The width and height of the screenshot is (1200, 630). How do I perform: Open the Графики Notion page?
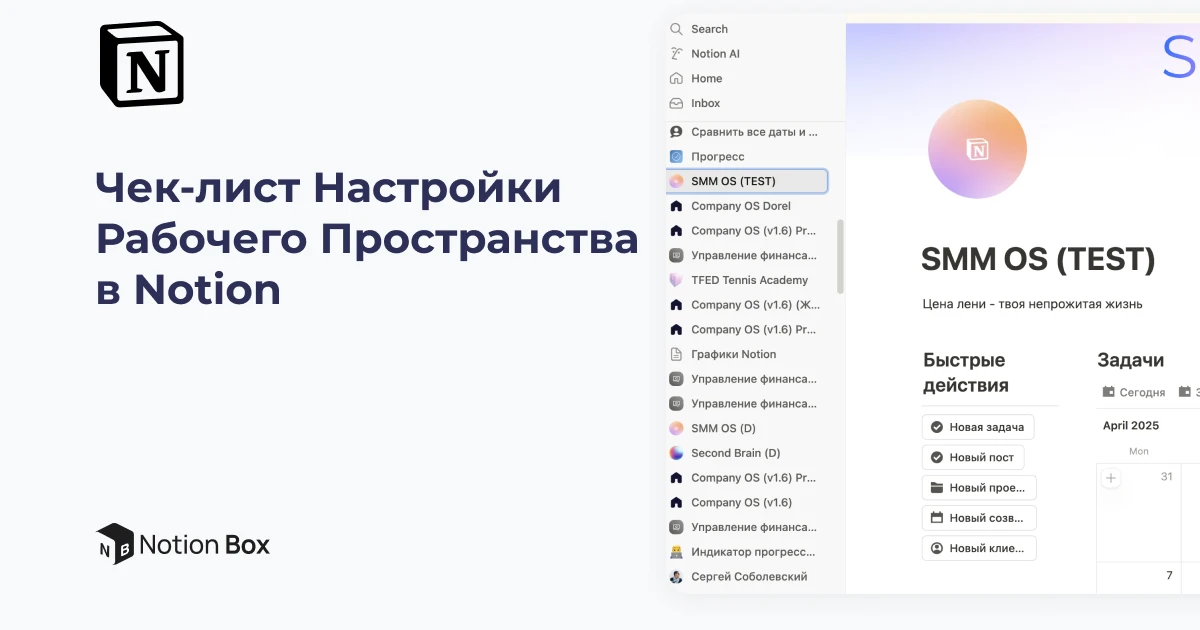(x=733, y=354)
